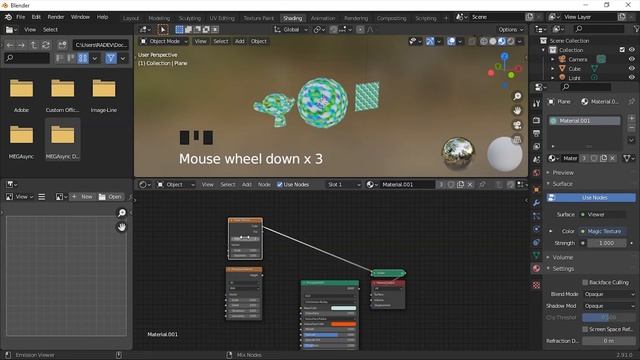Adjust the Strength 1.000 slider
This screenshot has height=360, width=640.
click(607, 243)
